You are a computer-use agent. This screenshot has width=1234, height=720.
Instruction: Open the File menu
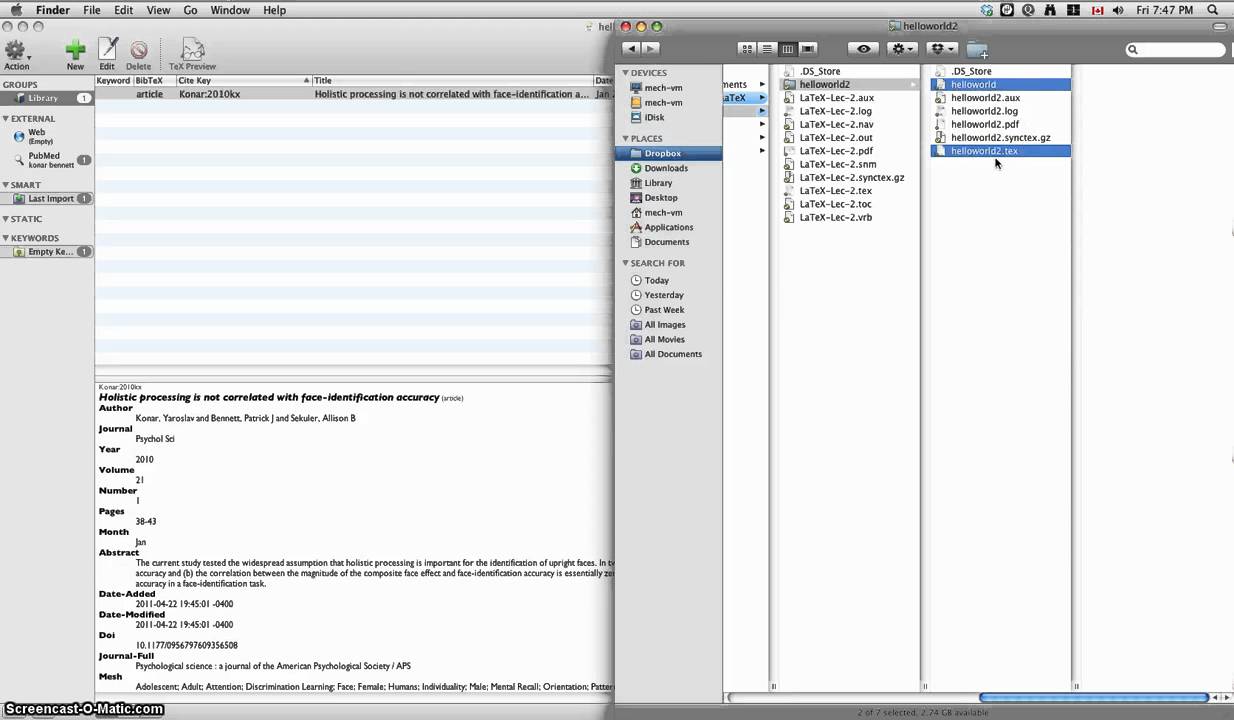[92, 10]
